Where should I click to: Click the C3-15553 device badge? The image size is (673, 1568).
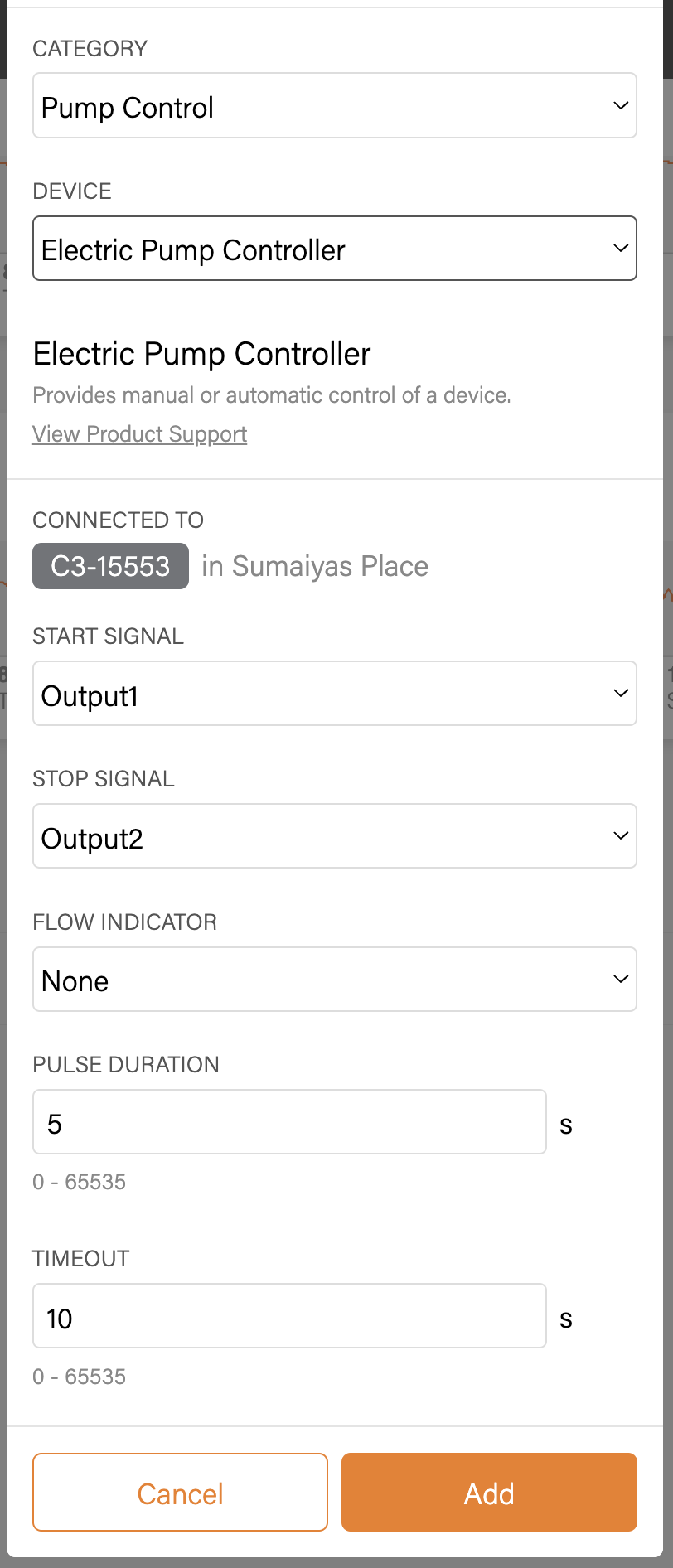point(110,566)
